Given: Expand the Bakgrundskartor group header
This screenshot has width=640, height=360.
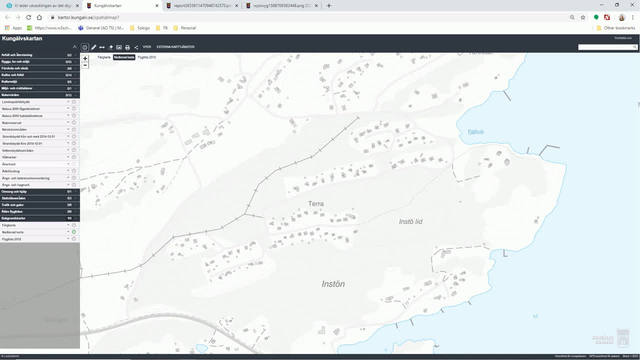Looking at the screenshot, I should (x=40, y=218).
